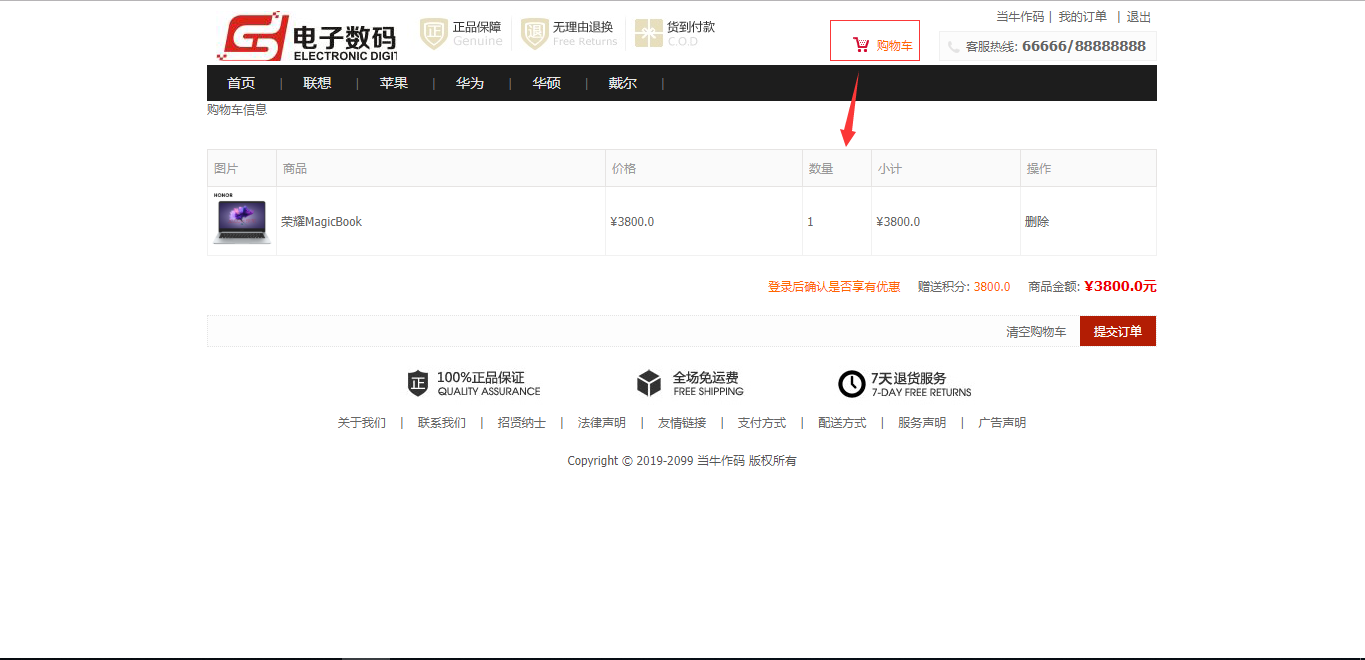Screen dimensions: 1365x660
Task: Click the ¥3800.0 value in the subtotal column
Action: (898, 222)
